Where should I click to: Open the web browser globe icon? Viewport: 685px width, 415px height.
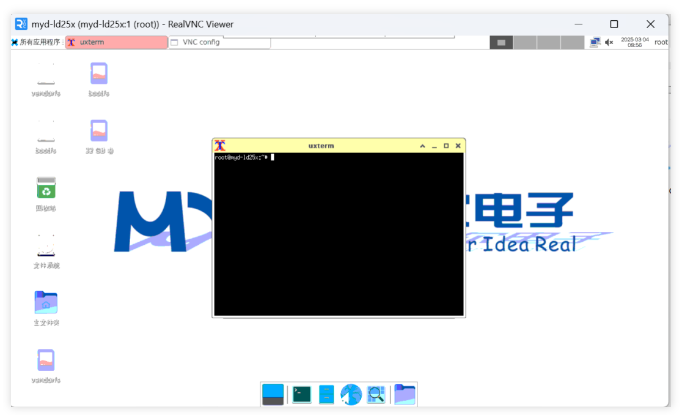point(351,395)
